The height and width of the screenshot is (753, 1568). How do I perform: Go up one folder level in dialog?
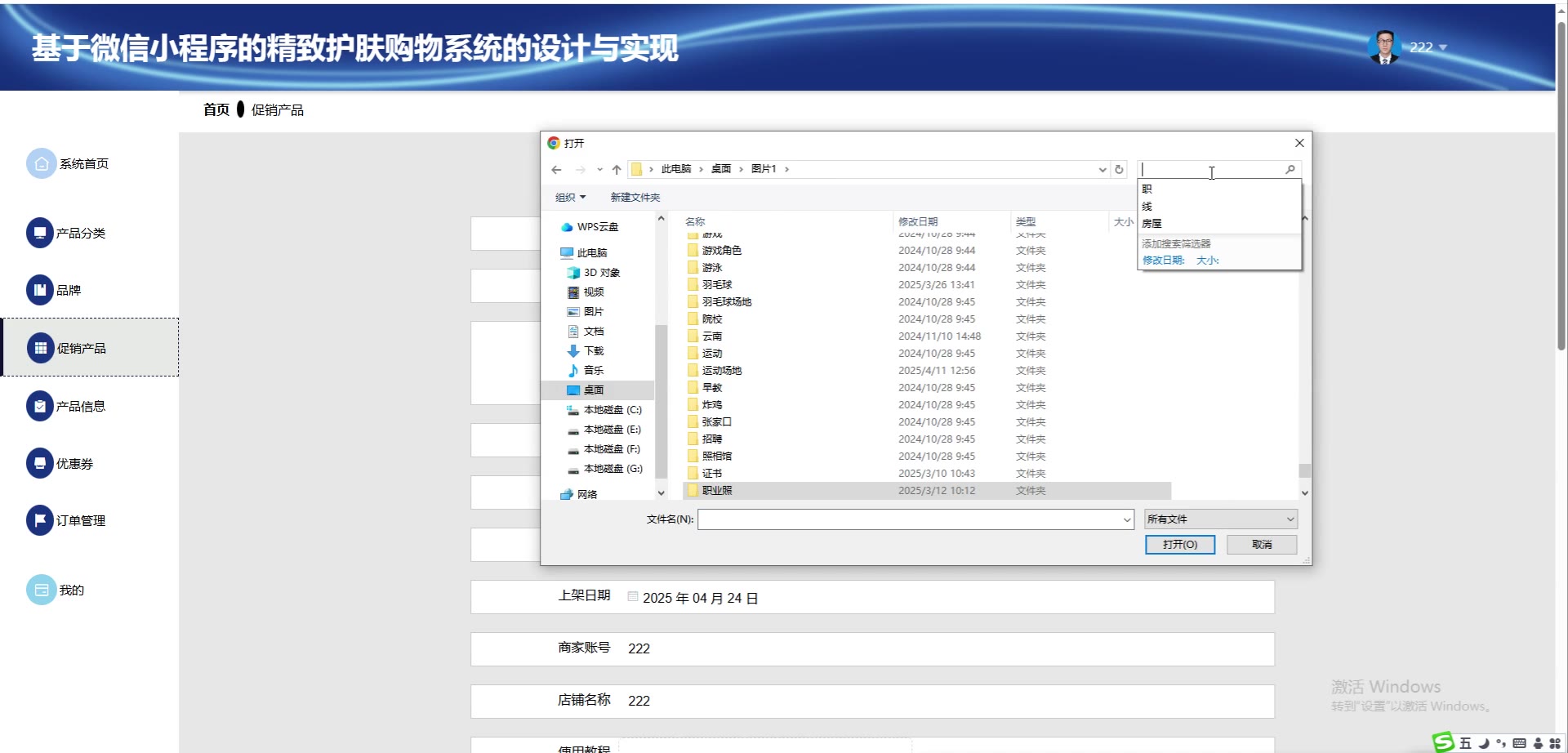point(617,170)
